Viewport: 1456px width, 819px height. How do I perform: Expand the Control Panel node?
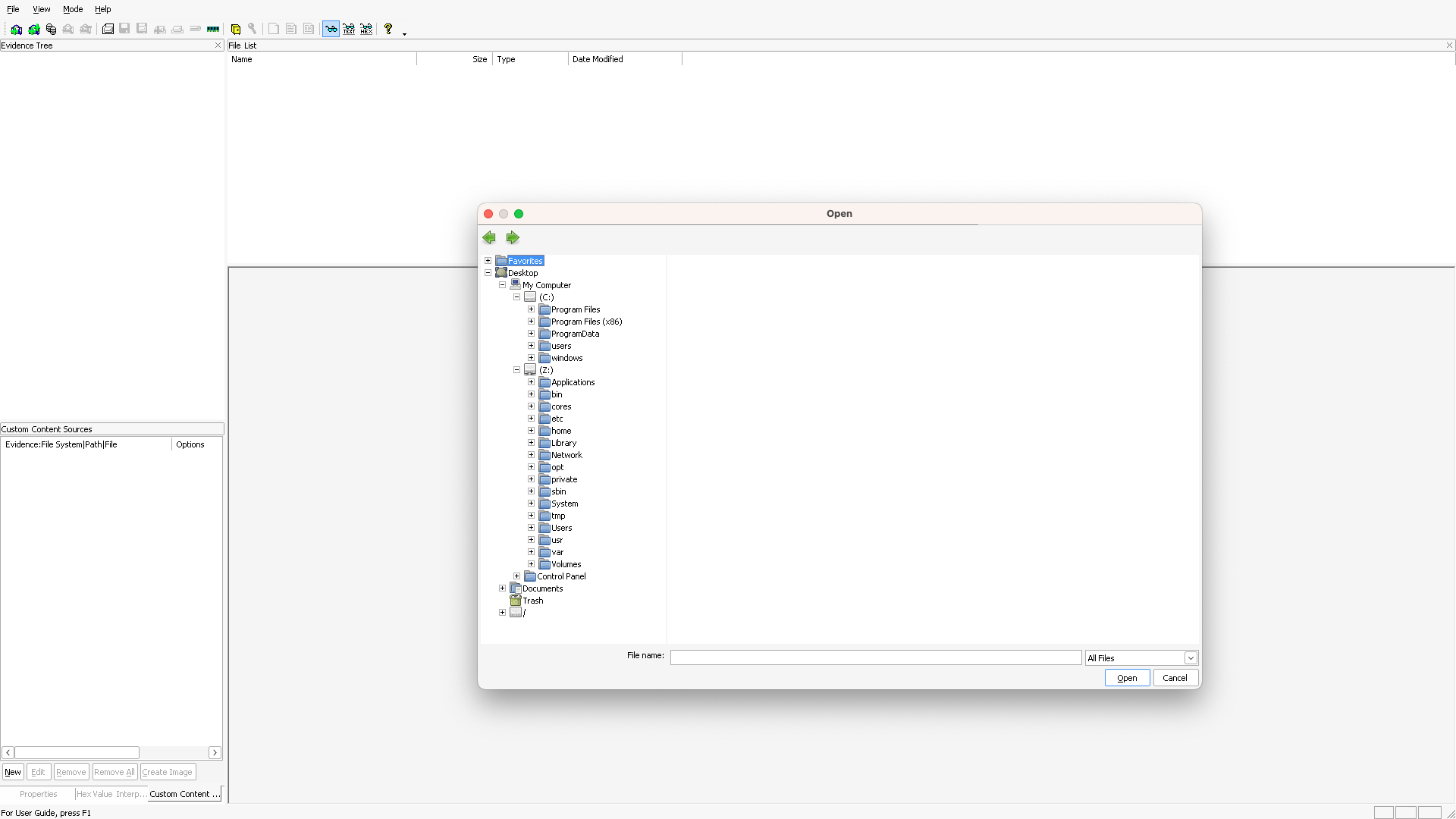coord(516,576)
